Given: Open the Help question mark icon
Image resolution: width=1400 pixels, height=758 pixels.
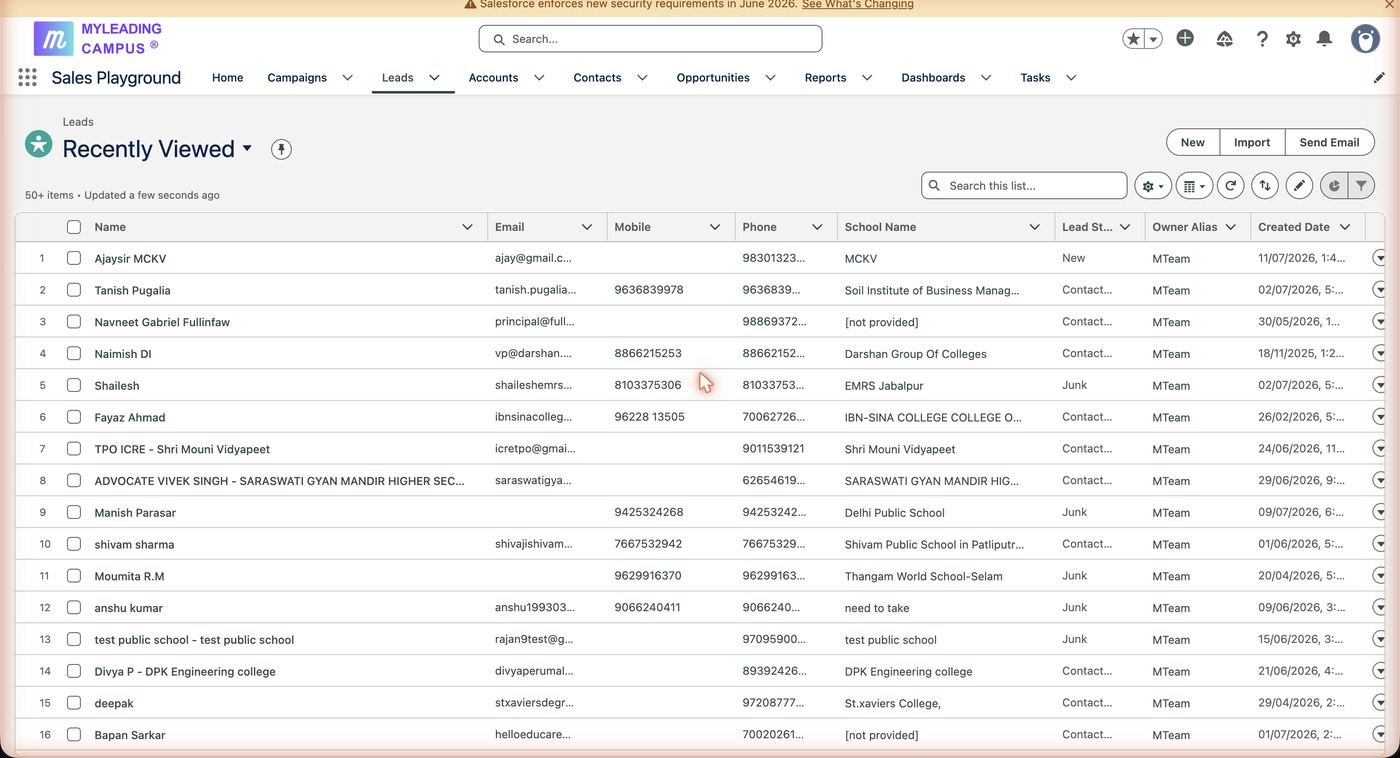Looking at the screenshot, I should coord(1262,39).
